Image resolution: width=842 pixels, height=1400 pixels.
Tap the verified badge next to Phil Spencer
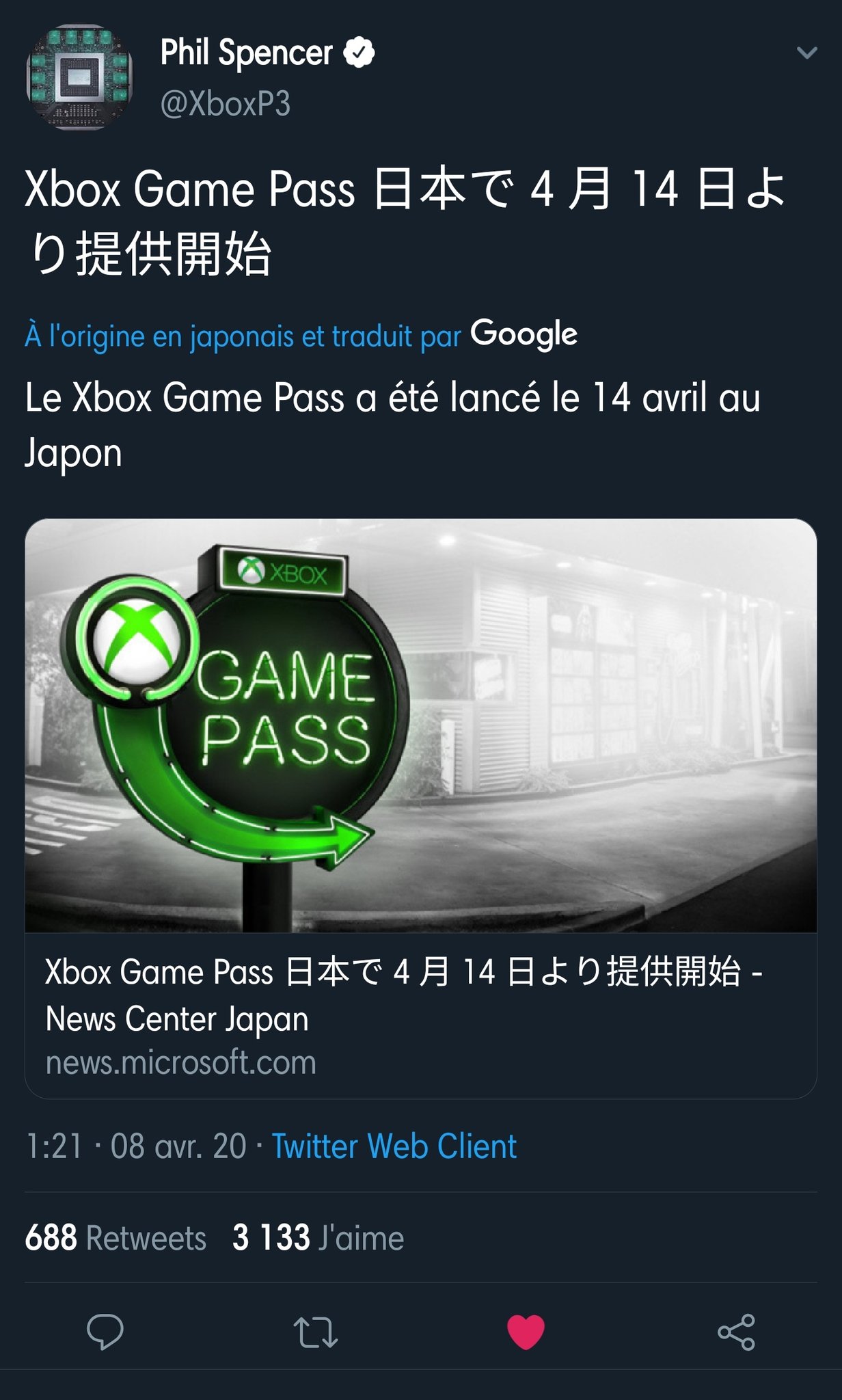click(x=359, y=53)
